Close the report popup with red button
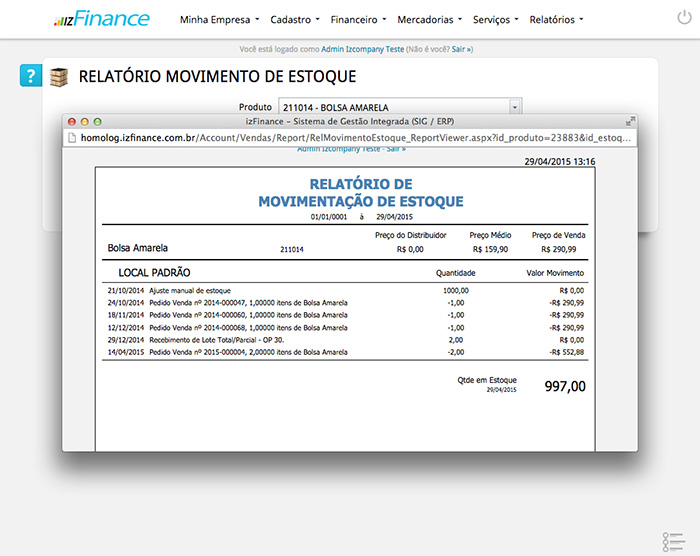The height and width of the screenshot is (556, 700). click(71, 120)
